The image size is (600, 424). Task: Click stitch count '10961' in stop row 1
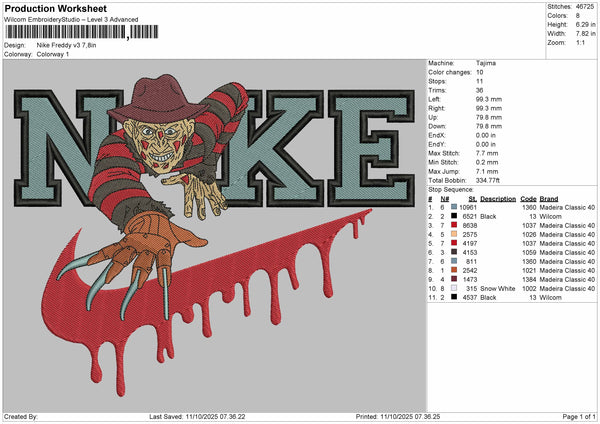(x=468, y=207)
